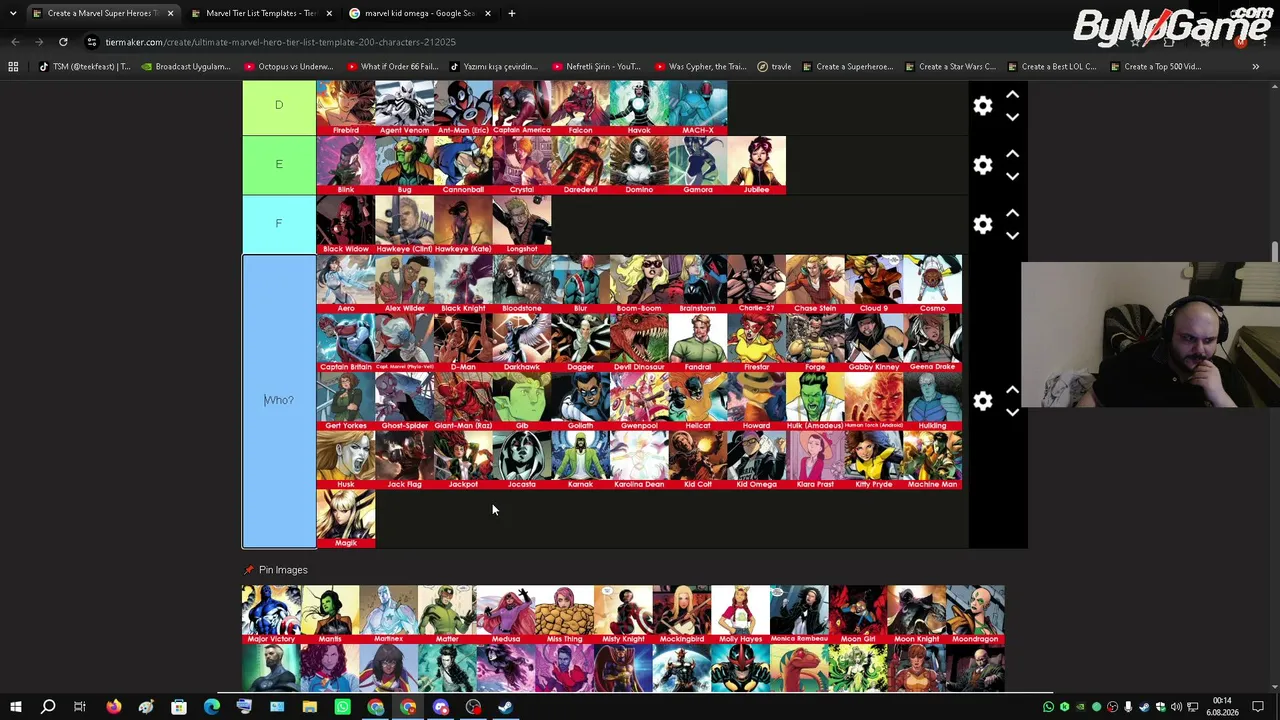Move tier D row down
The height and width of the screenshot is (720, 1280).
[1012, 117]
